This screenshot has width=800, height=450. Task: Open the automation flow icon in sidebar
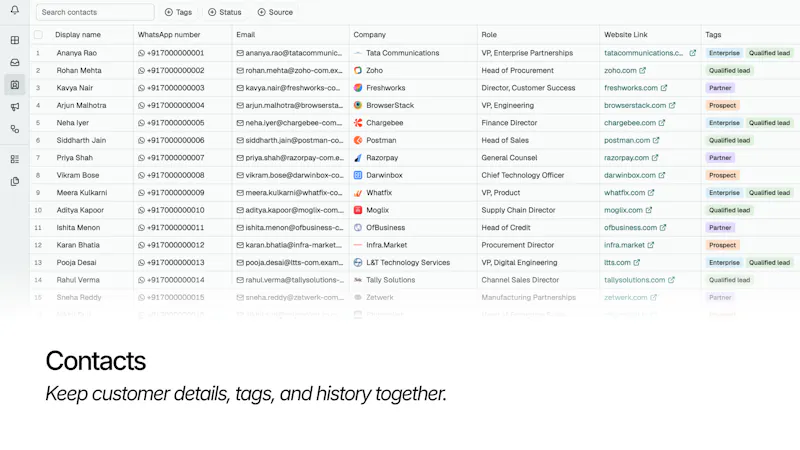[15, 129]
